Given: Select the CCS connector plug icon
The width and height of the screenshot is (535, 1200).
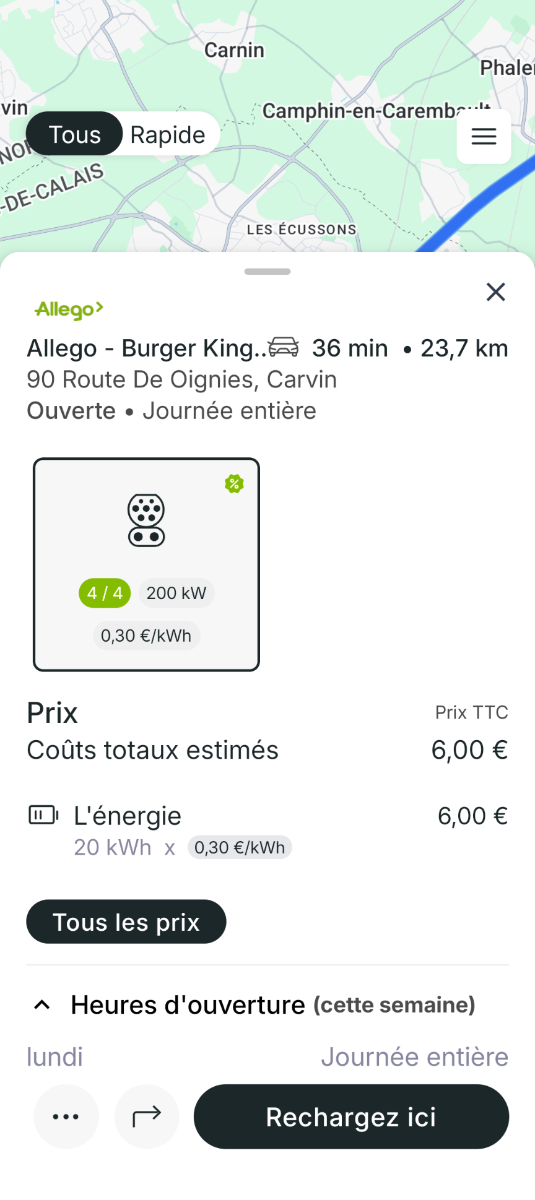Looking at the screenshot, I should 146,520.
